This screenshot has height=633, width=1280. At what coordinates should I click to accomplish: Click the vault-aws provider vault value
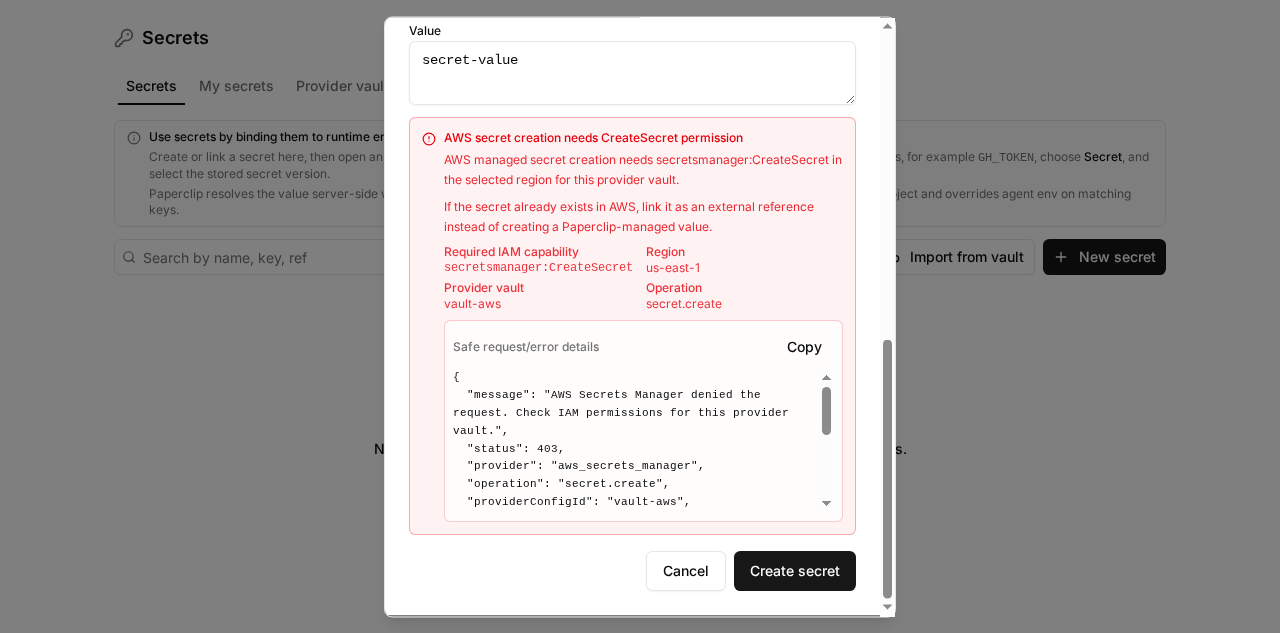[x=472, y=304]
